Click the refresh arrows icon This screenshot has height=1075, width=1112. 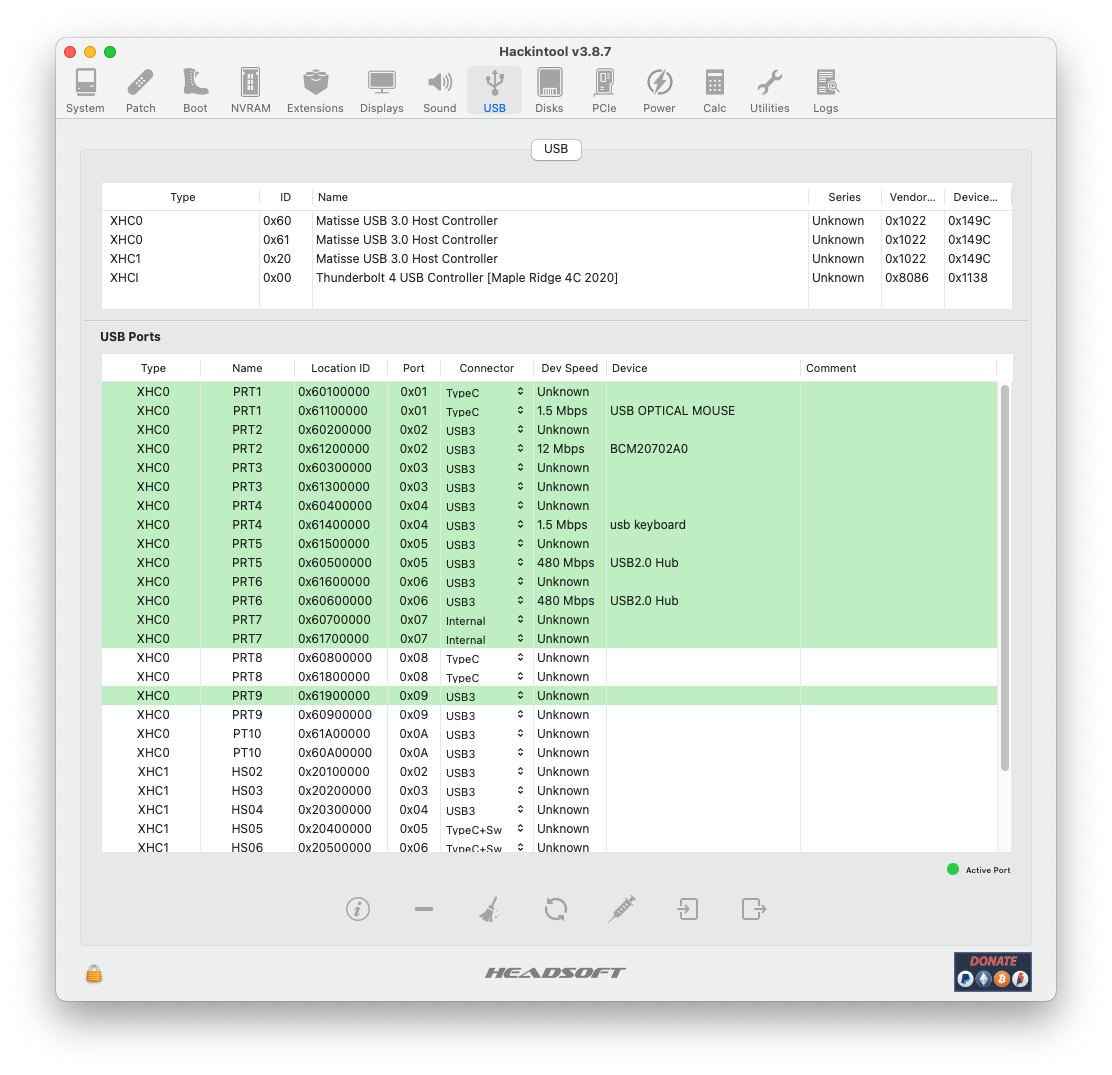point(556,909)
